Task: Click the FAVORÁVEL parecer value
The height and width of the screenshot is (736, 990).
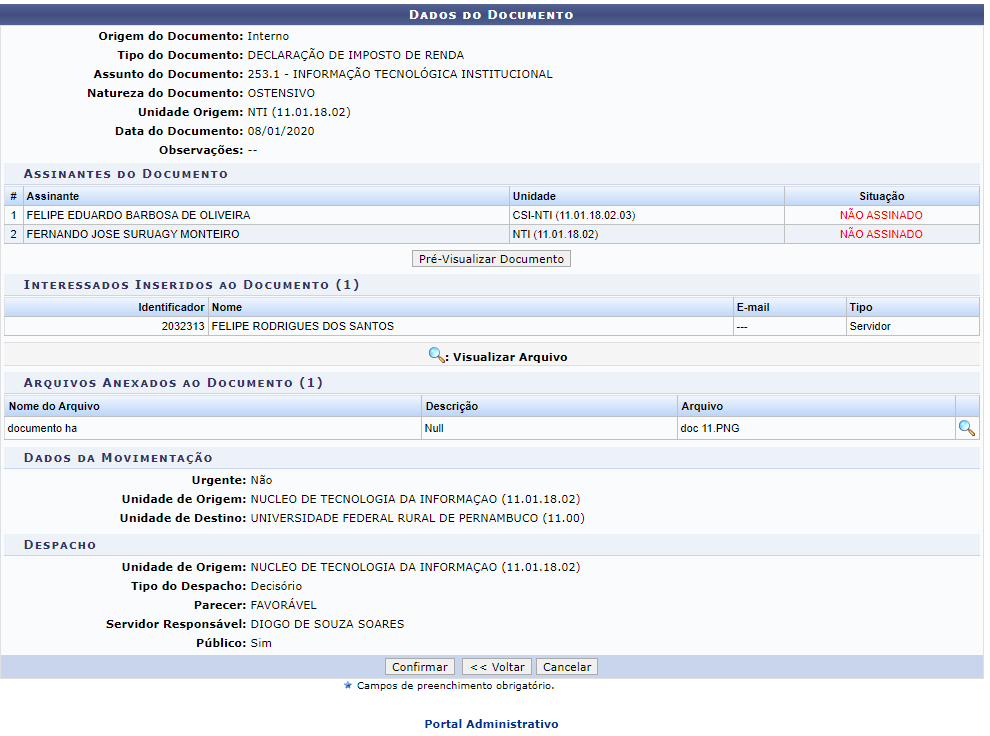Action: pos(283,605)
